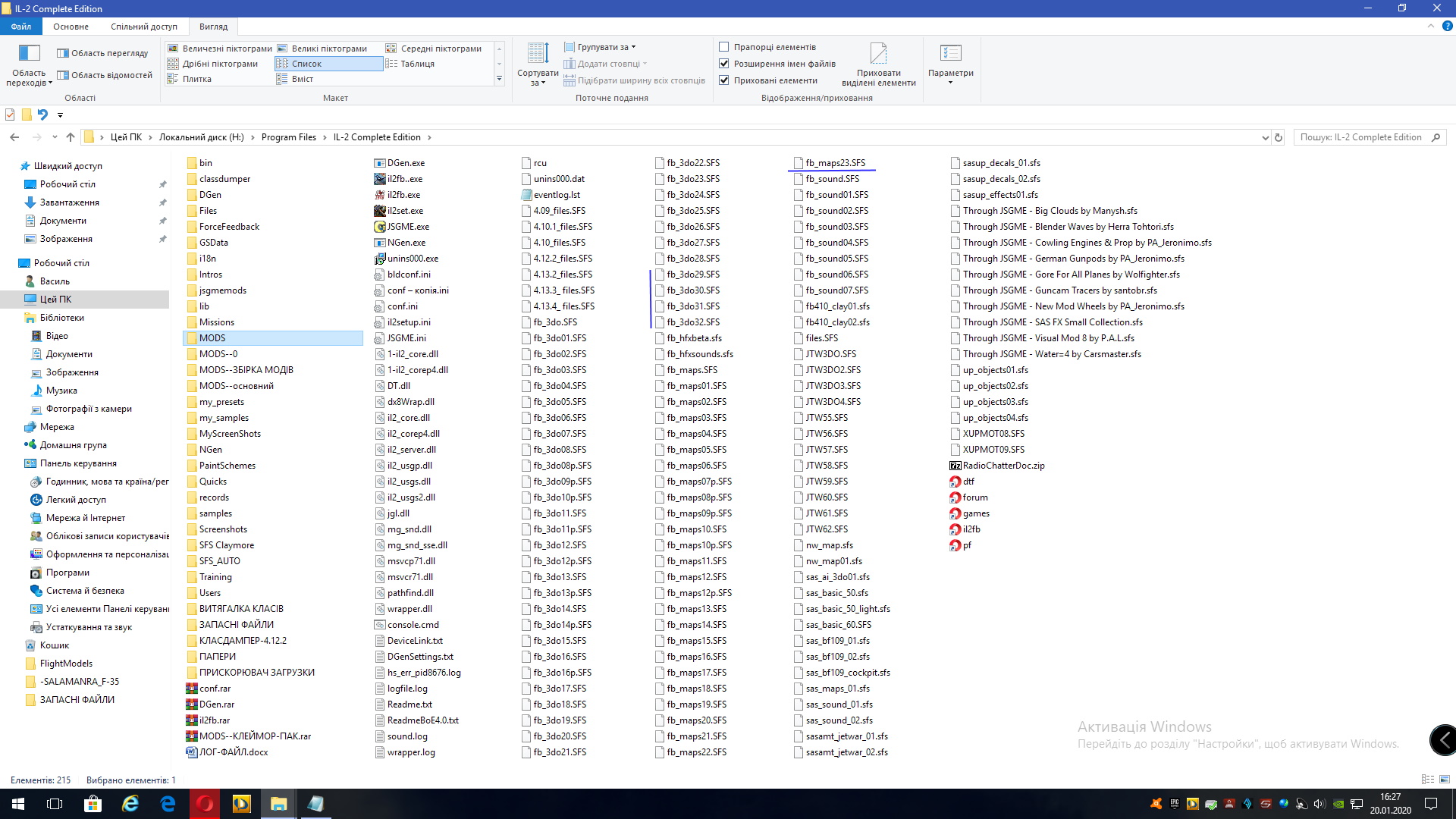Click the ЛОГ-ФАЙЛ.docx document icon
1456x819 pixels.
click(192, 752)
